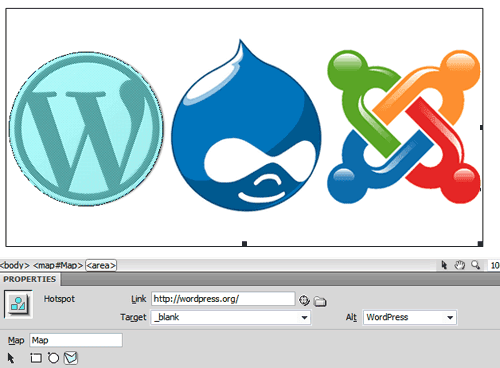Click the Point to File target icon
Image resolution: width=500 pixels, height=368 pixels.
click(x=304, y=300)
